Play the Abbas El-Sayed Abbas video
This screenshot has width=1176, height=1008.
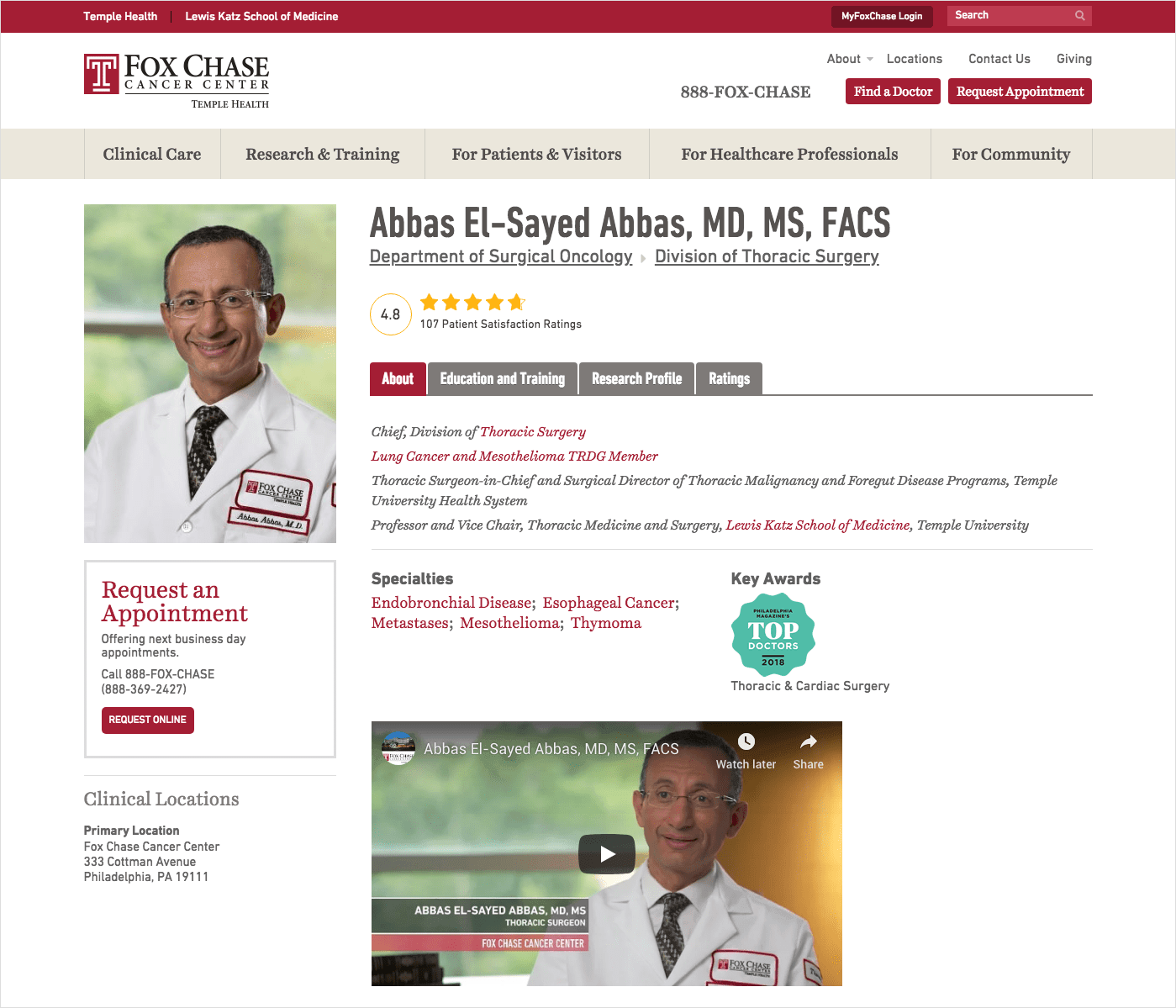tap(607, 854)
